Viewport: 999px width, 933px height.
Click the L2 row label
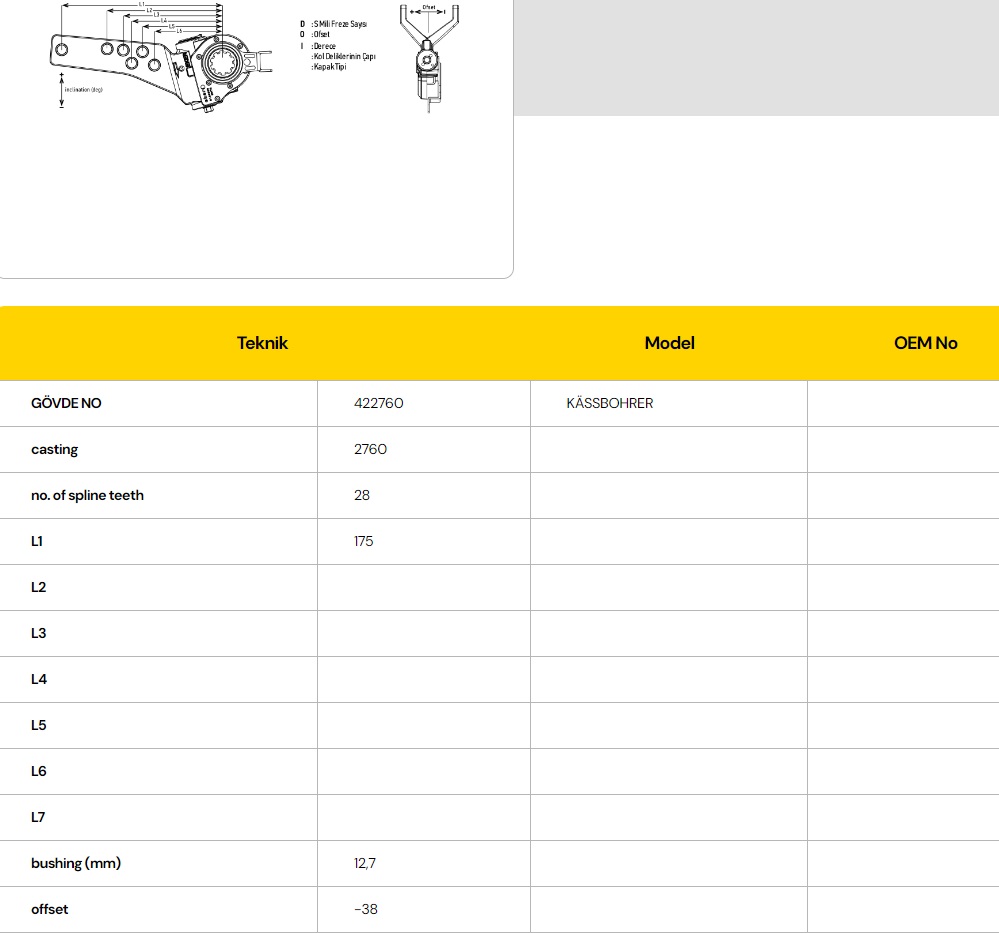tap(38, 587)
